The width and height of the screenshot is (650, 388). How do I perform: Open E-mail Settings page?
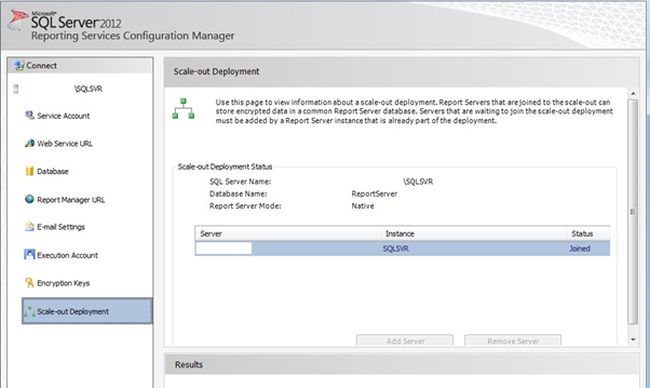61,227
